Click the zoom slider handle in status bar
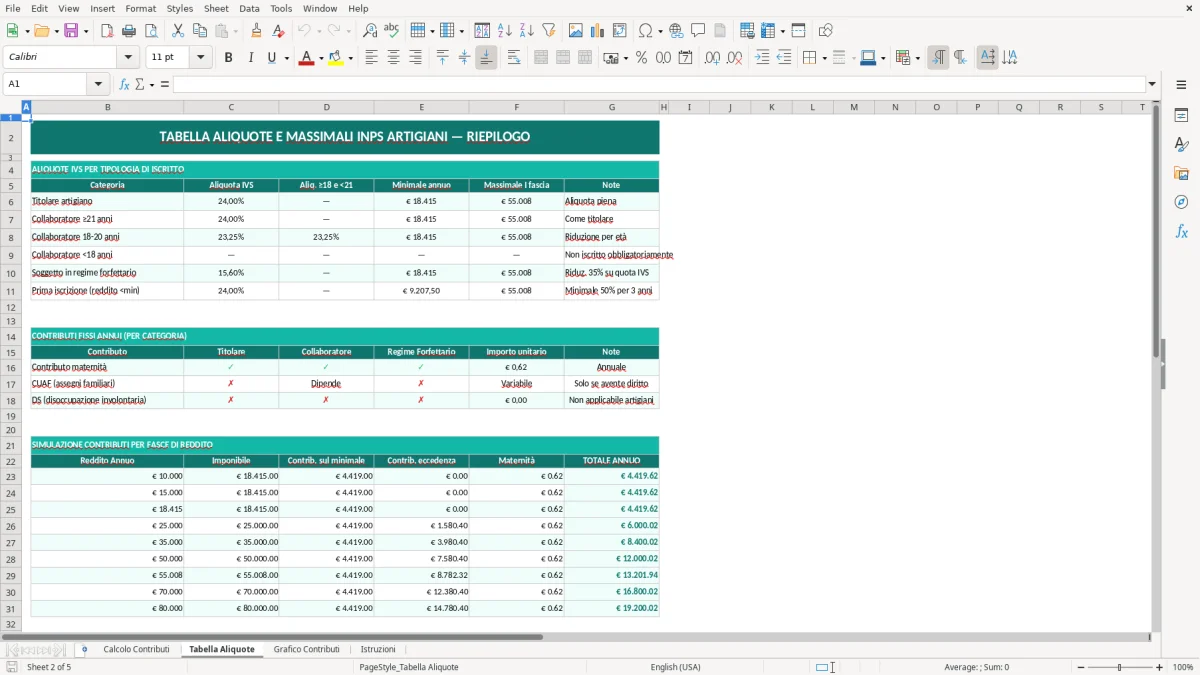 [x=1119, y=667]
